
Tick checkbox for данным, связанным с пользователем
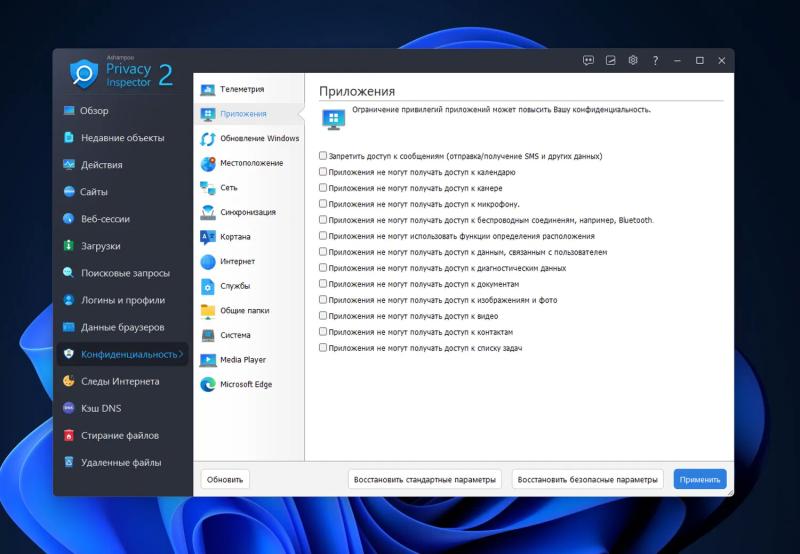[322, 251]
